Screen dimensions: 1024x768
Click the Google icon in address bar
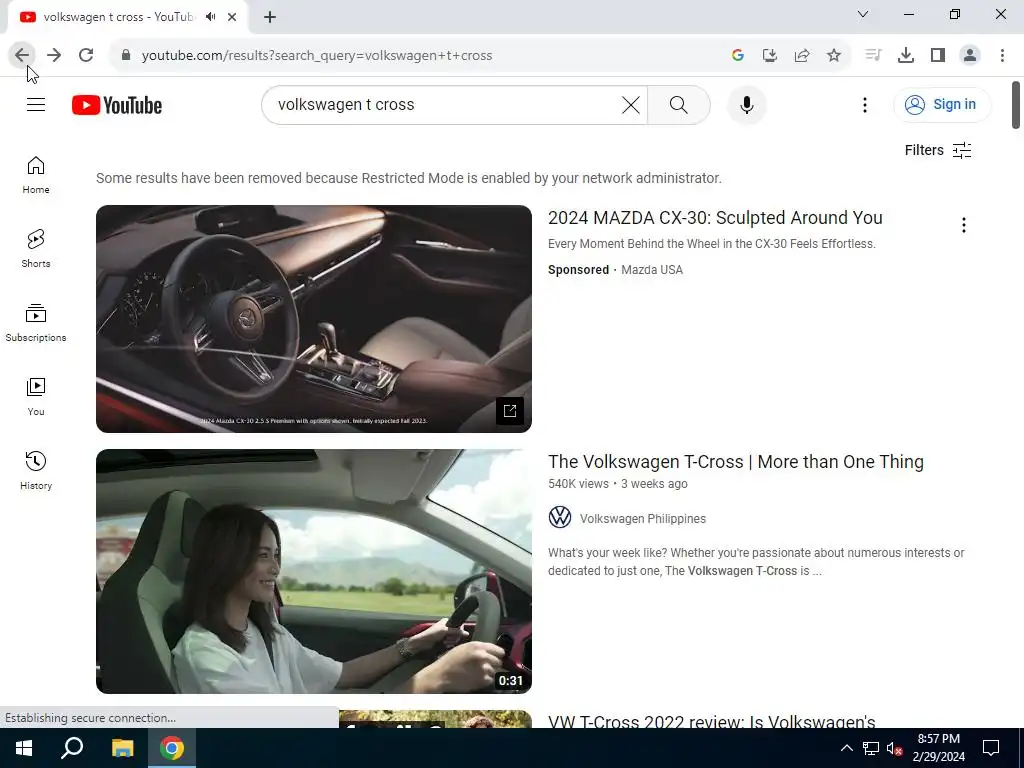pos(738,56)
